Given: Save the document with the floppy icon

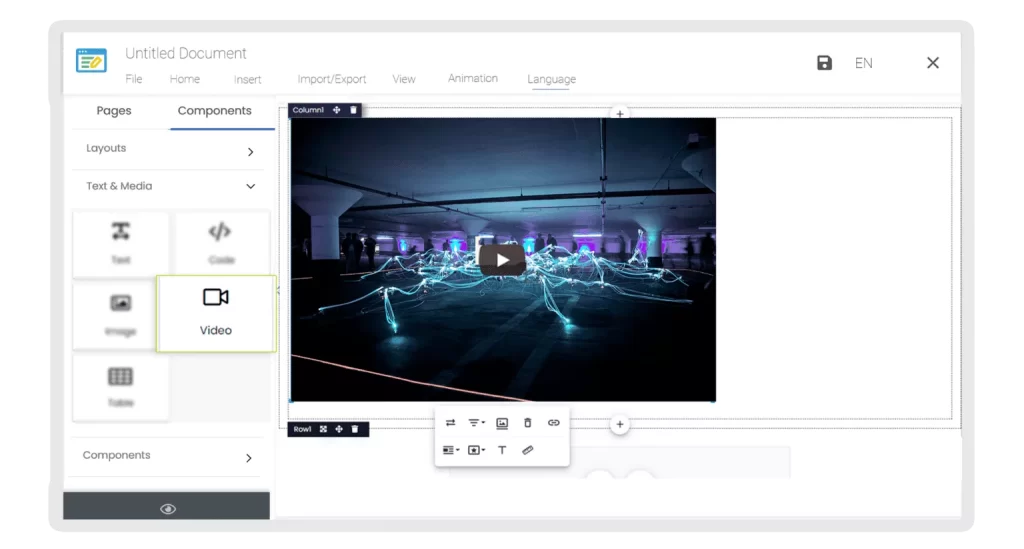Looking at the screenshot, I should (x=824, y=63).
